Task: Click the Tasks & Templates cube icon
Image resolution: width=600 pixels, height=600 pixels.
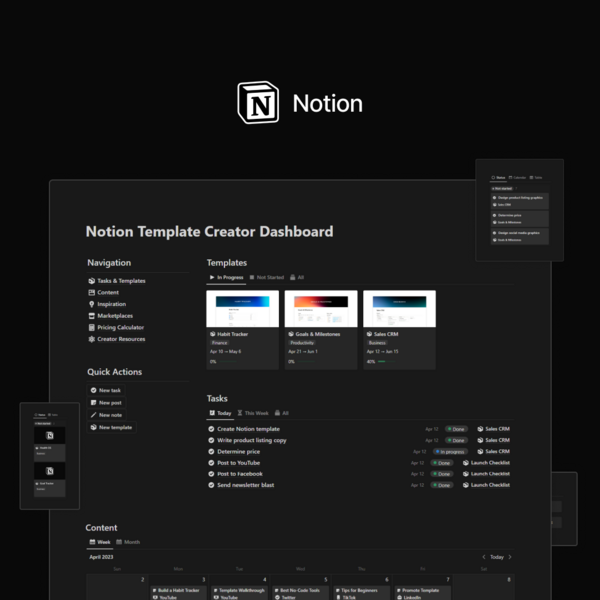Action: coord(91,280)
